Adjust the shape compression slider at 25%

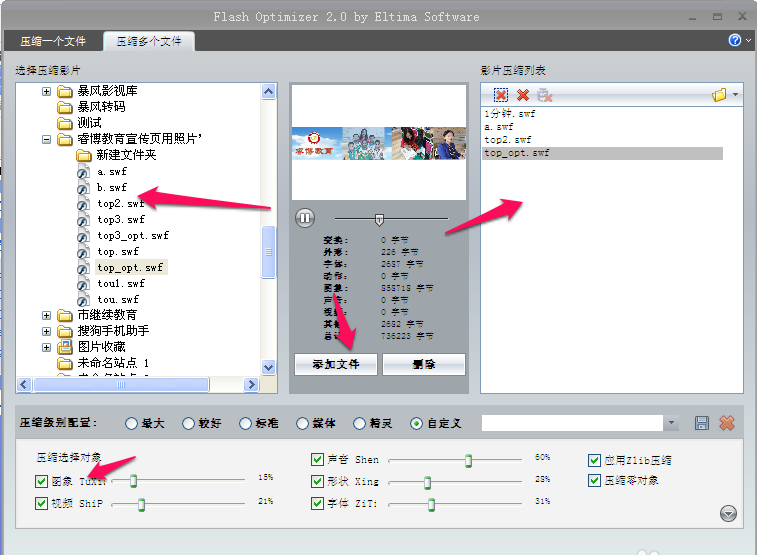pyautogui.click(x=427, y=482)
